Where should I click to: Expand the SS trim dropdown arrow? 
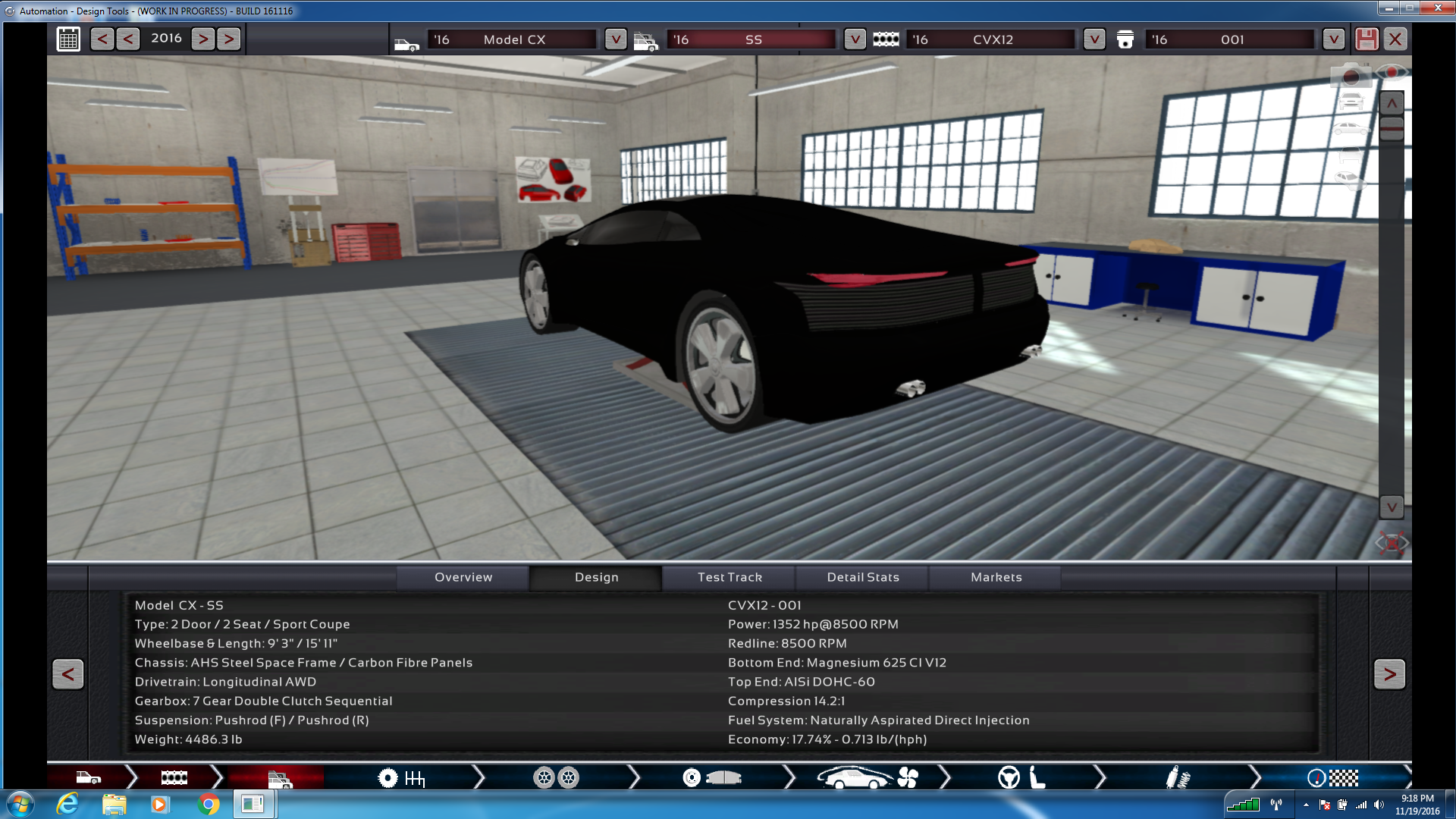pos(855,39)
